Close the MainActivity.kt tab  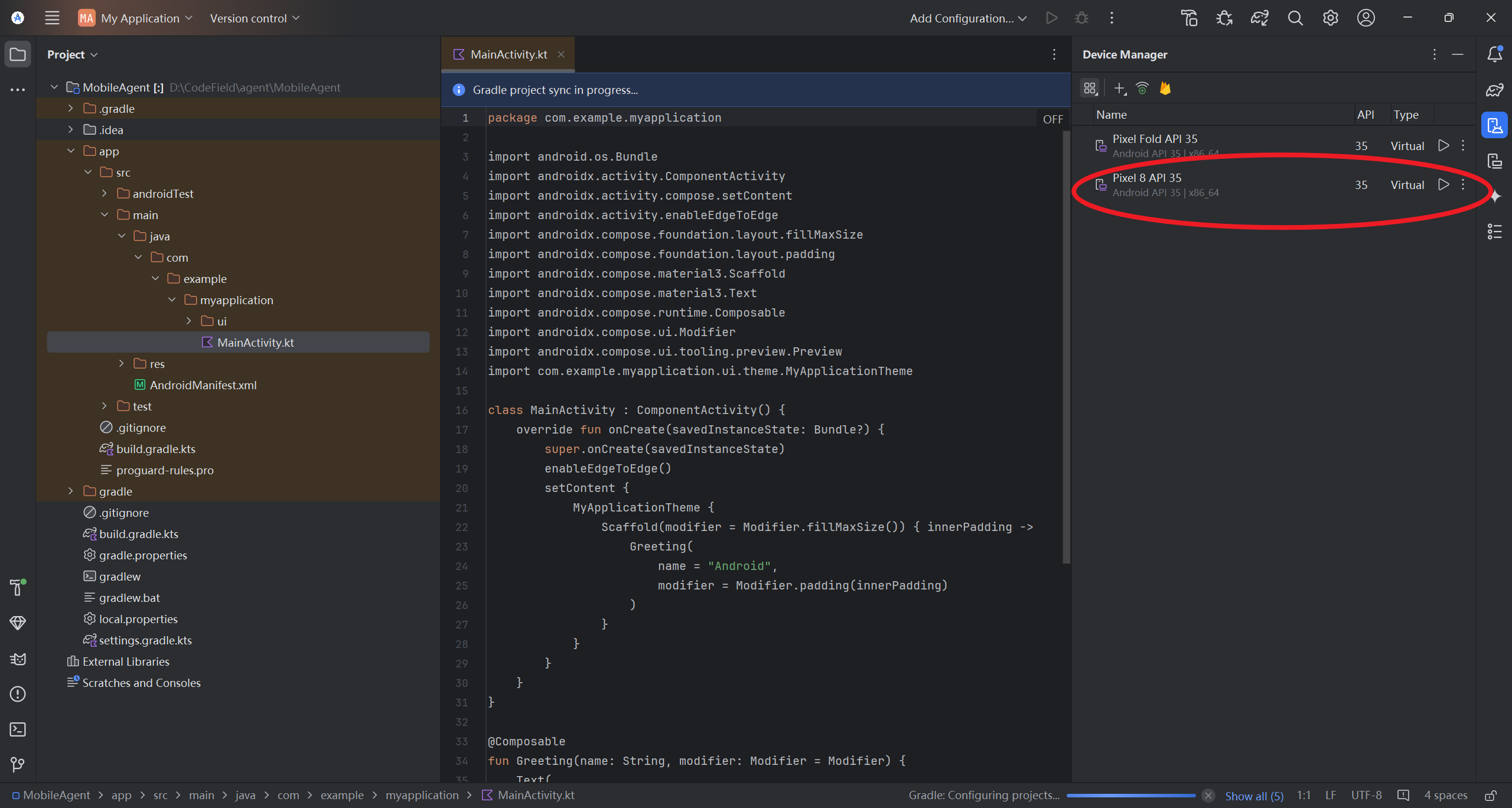(x=561, y=54)
